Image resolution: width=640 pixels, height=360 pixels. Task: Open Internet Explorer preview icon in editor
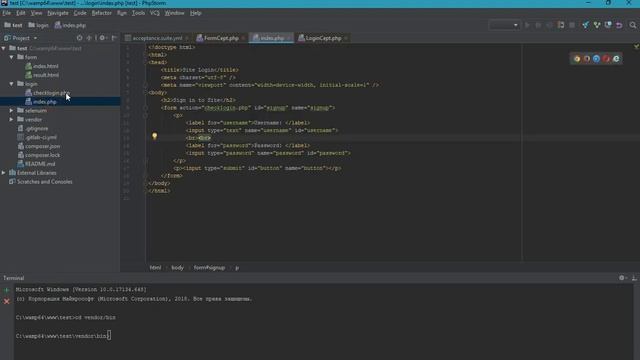tap(616, 59)
